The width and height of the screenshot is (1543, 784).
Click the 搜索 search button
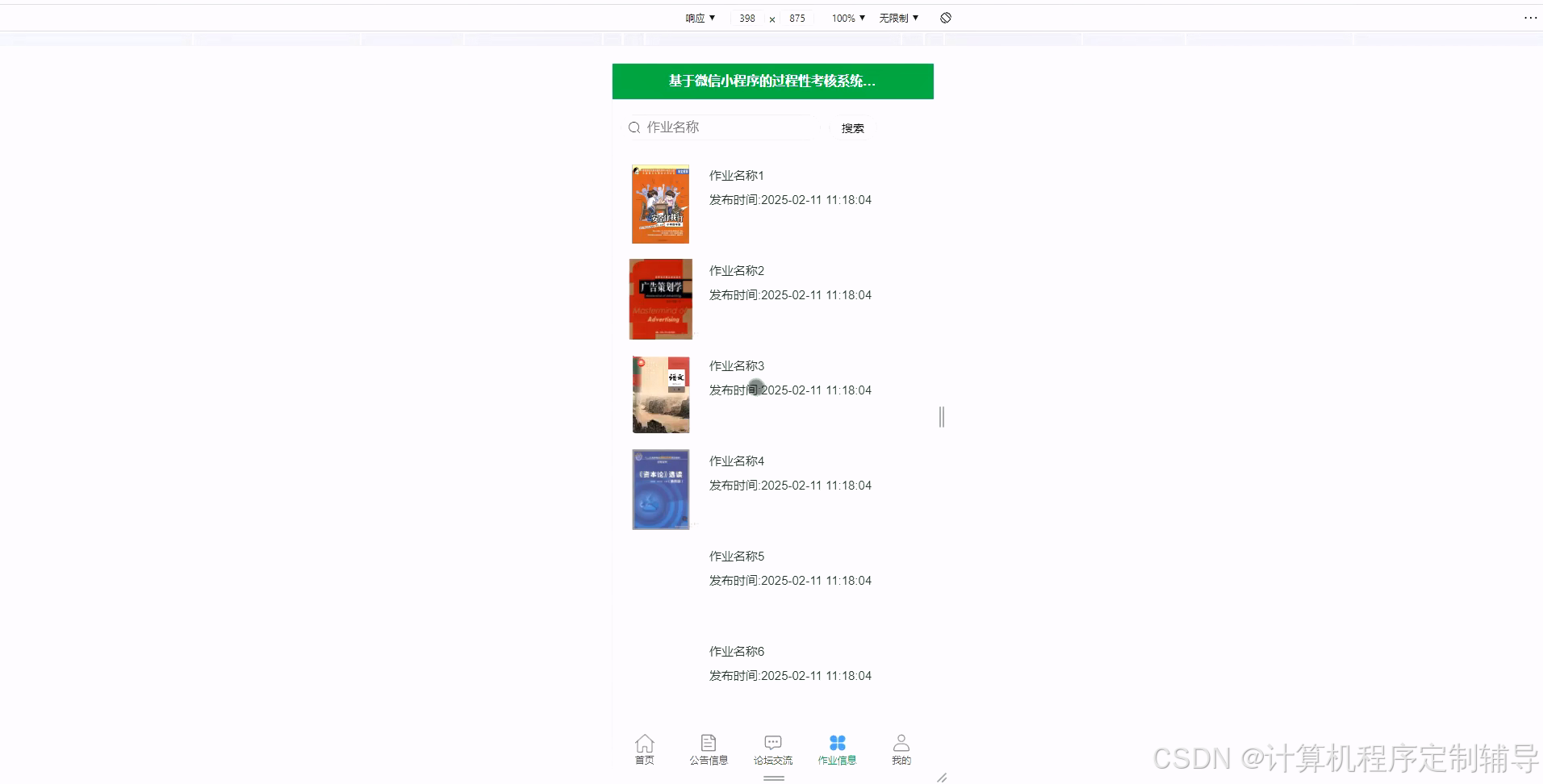(852, 127)
